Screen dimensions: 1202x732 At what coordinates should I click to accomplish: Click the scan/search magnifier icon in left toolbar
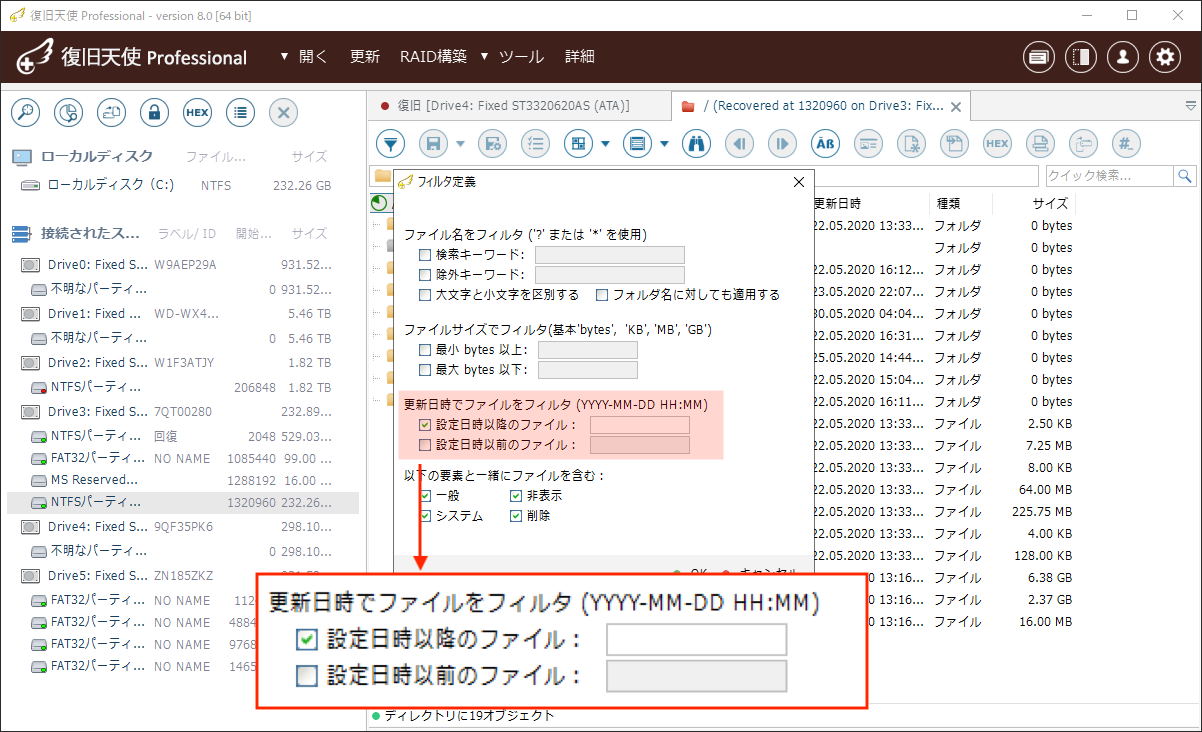click(x=25, y=112)
